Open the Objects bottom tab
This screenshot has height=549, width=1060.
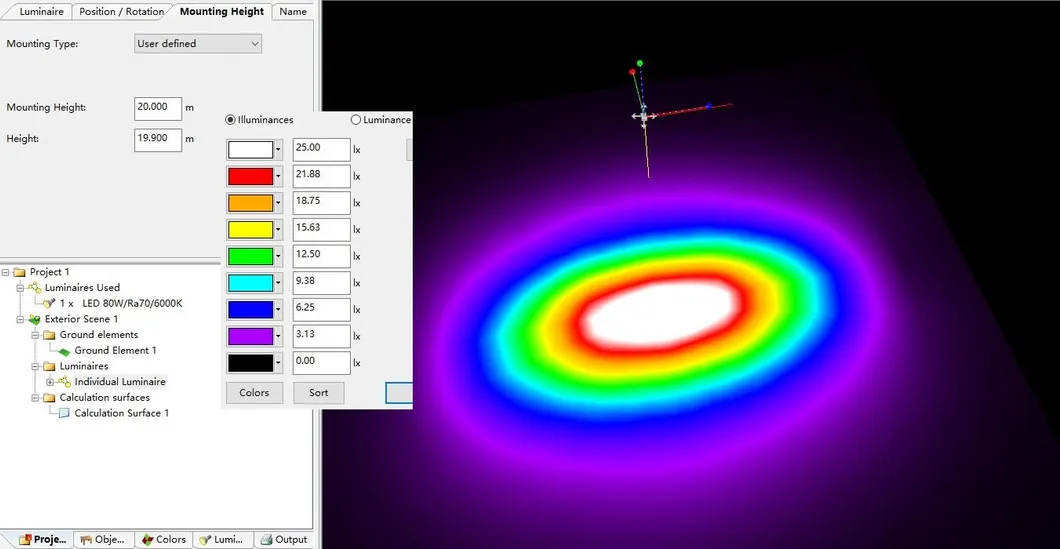coord(103,540)
